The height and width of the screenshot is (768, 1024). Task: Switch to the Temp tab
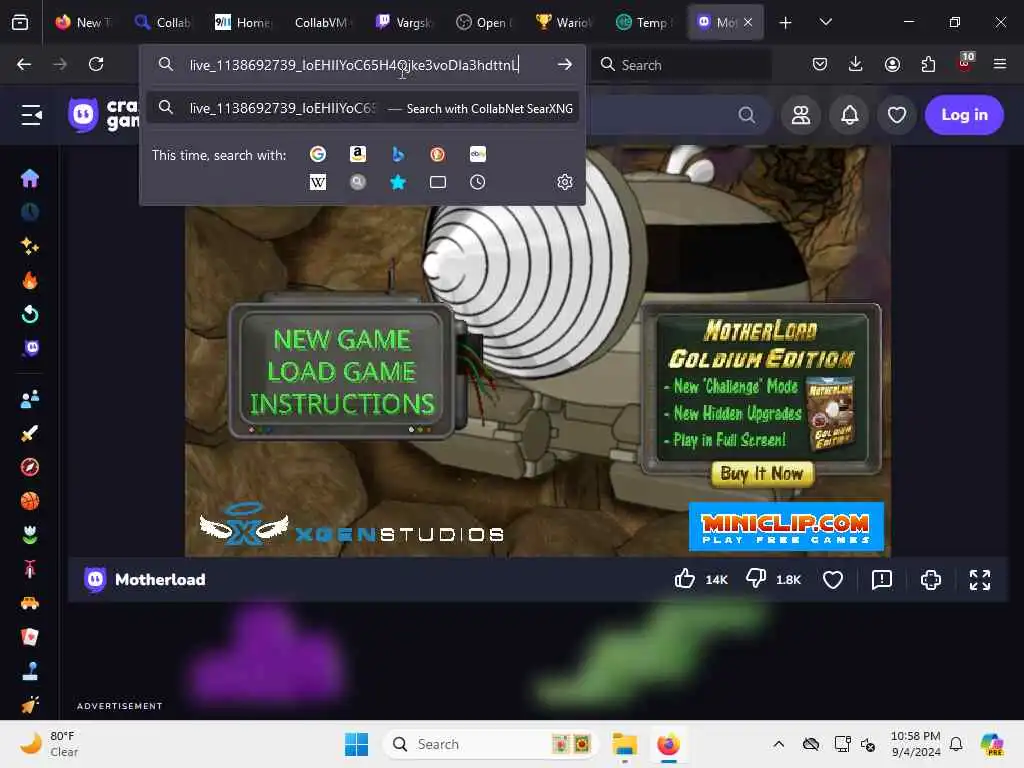click(643, 22)
